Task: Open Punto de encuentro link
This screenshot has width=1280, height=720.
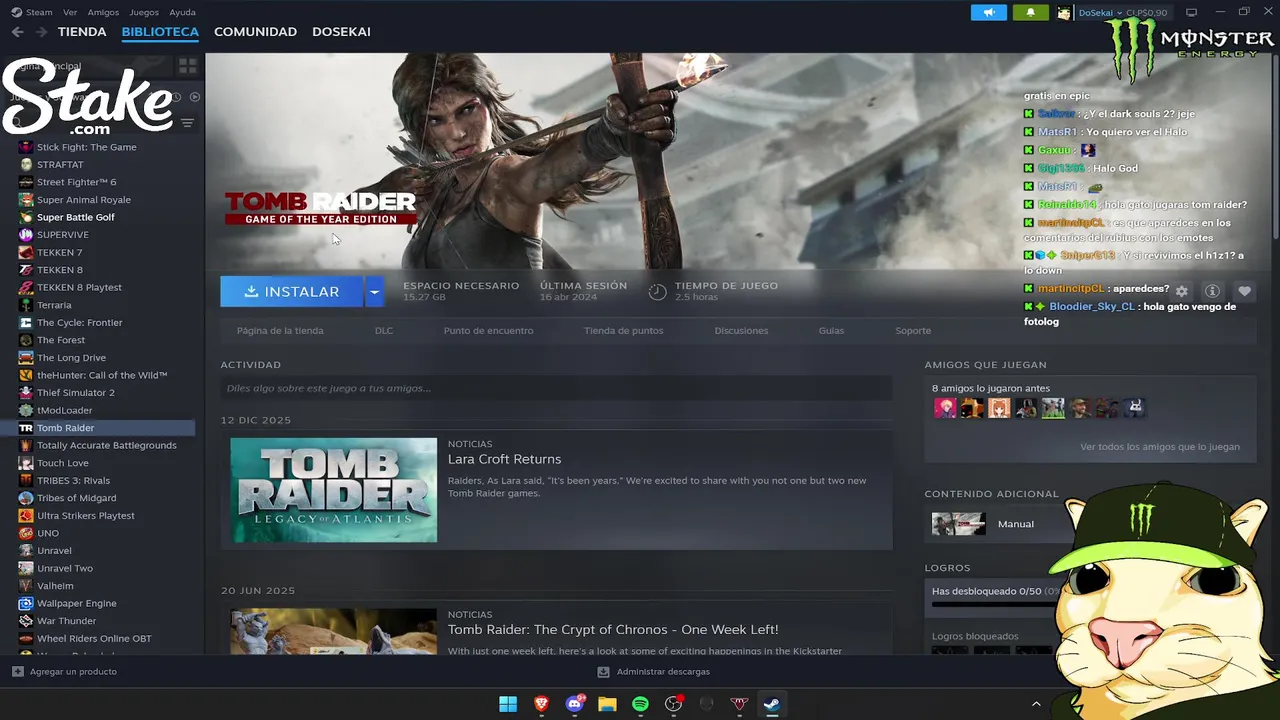Action: coord(488,331)
